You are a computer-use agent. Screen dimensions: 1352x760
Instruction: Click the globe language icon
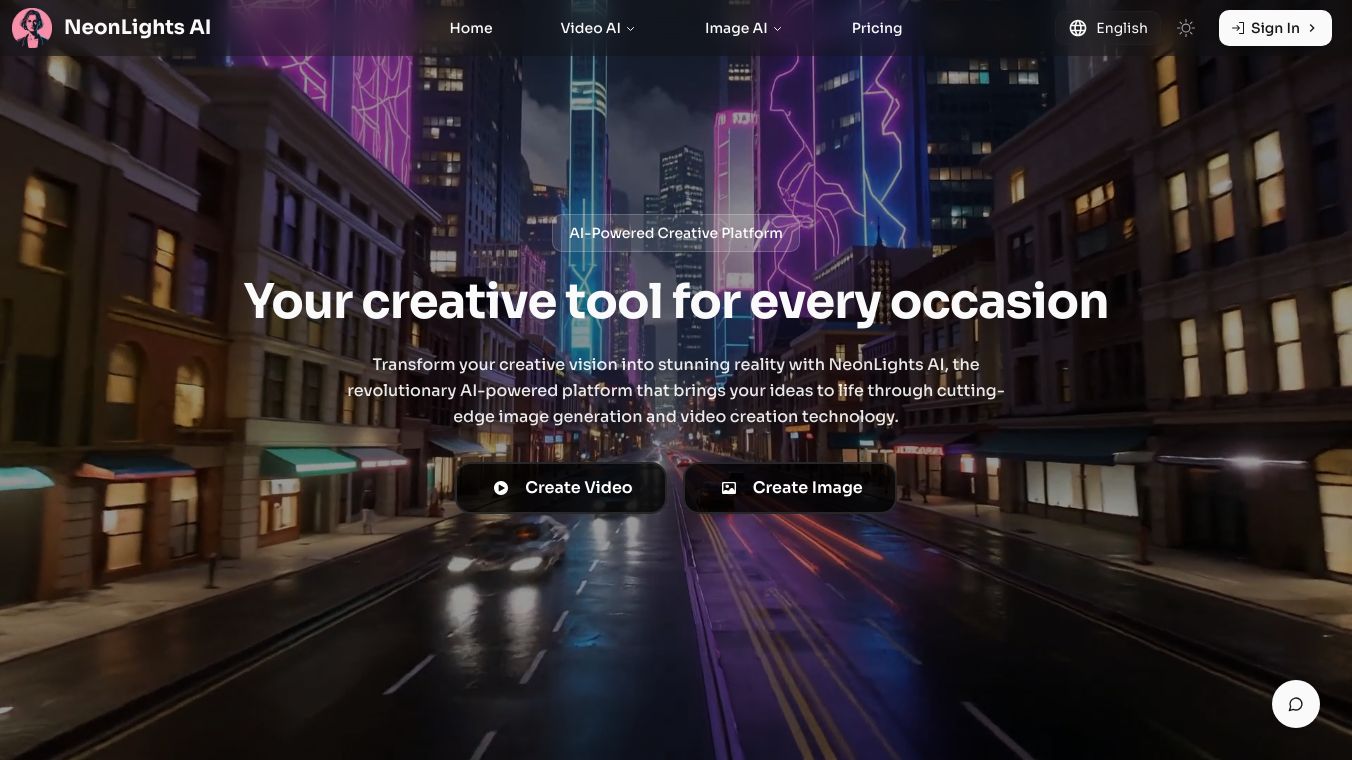click(1077, 28)
